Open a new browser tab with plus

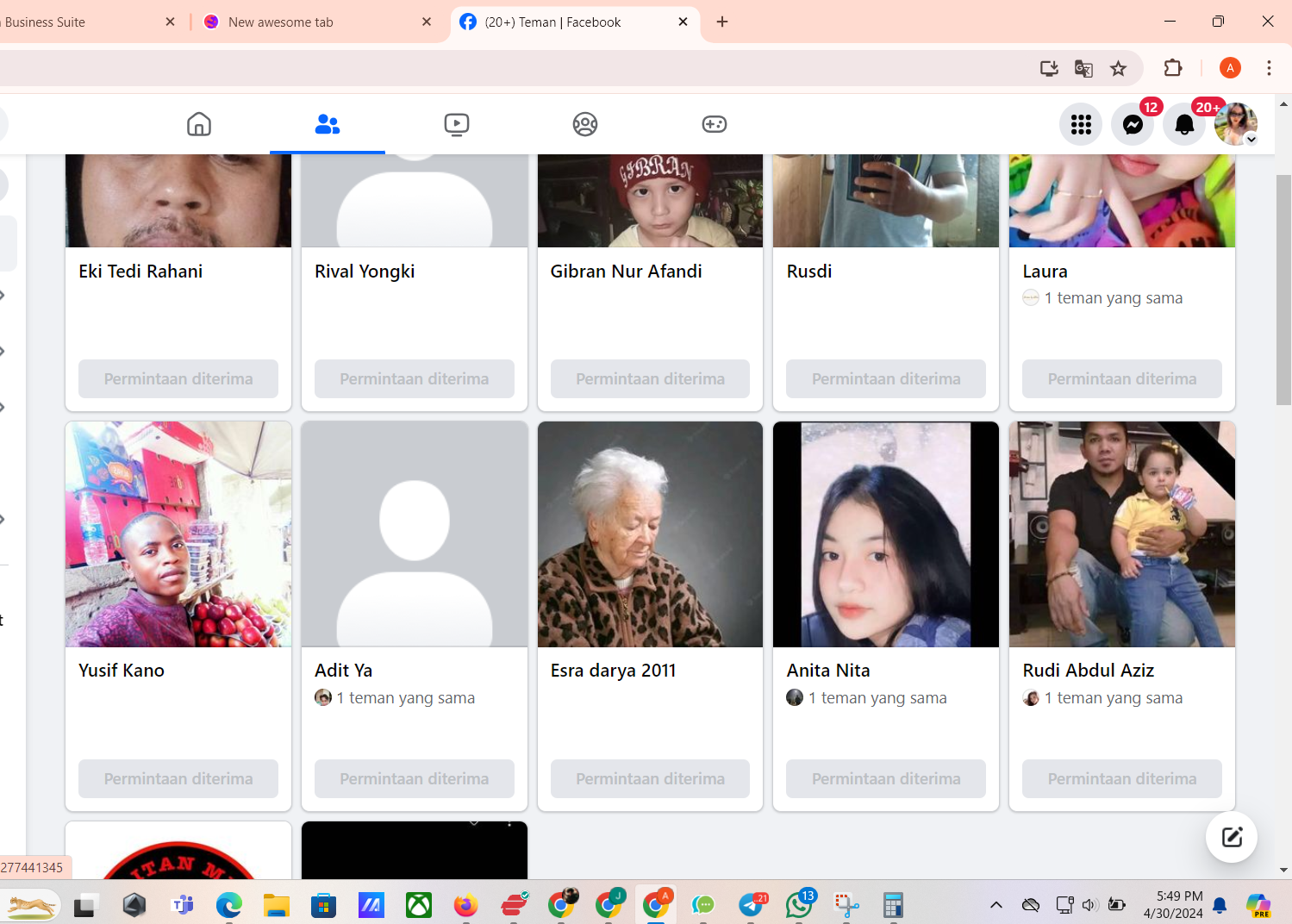[x=722, y=22]
